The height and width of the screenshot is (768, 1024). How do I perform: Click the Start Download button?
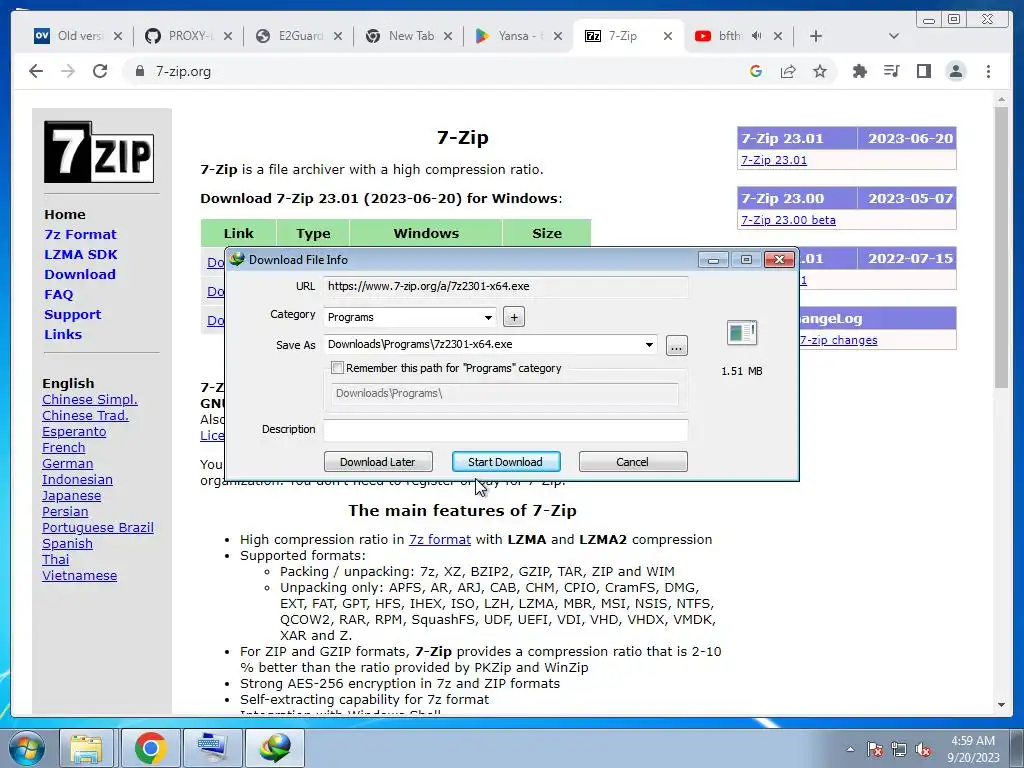(505, 462)
